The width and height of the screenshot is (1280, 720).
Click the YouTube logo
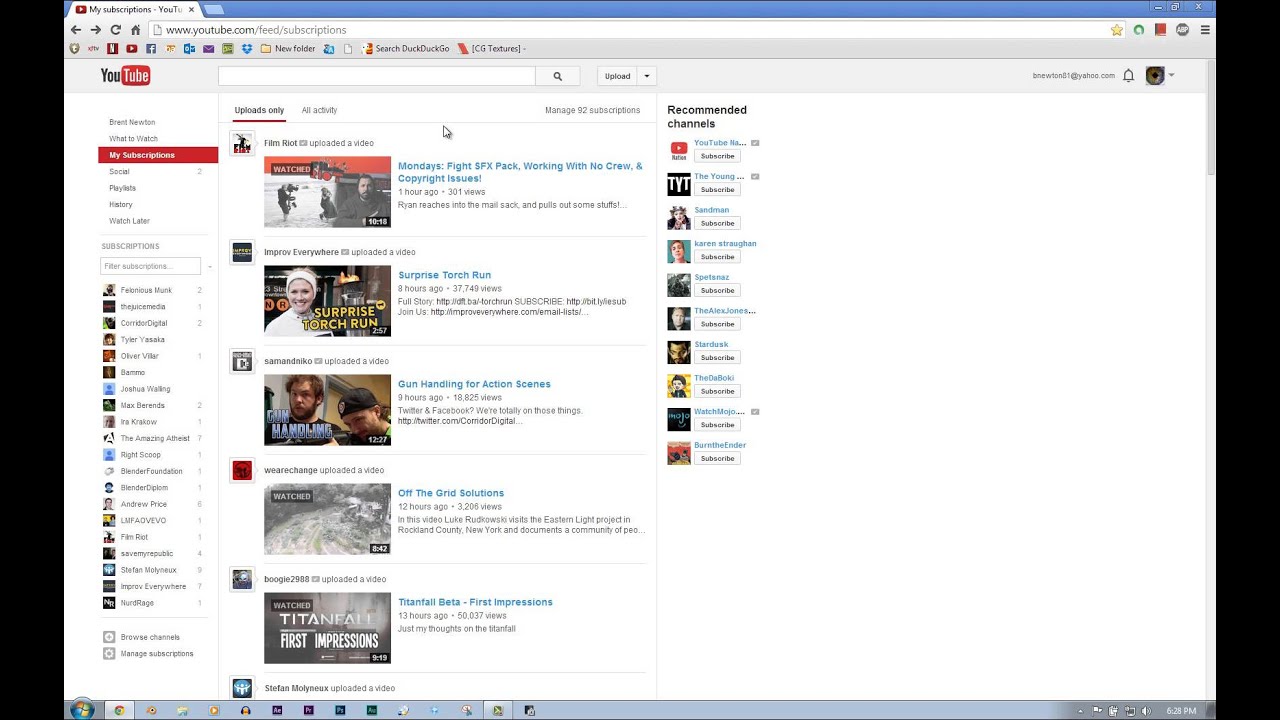pos(125,76)
